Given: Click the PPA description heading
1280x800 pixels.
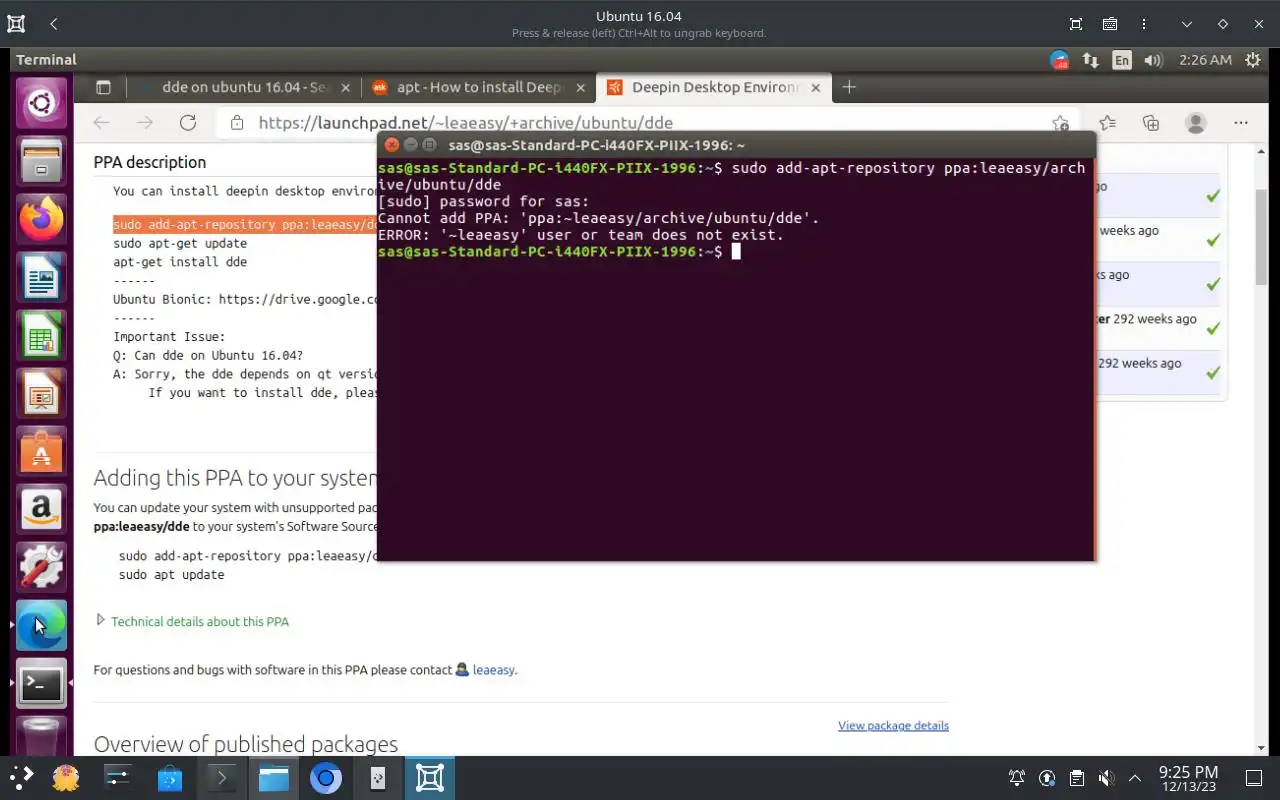Looking at the screenshot, I should pyautogui.click(x=150, y=162).
